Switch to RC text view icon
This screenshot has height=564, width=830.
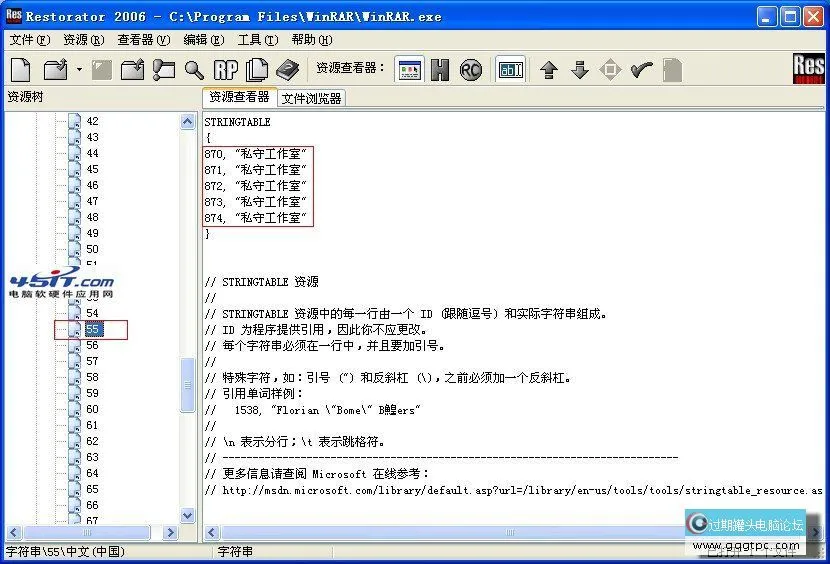click(471, 69)
